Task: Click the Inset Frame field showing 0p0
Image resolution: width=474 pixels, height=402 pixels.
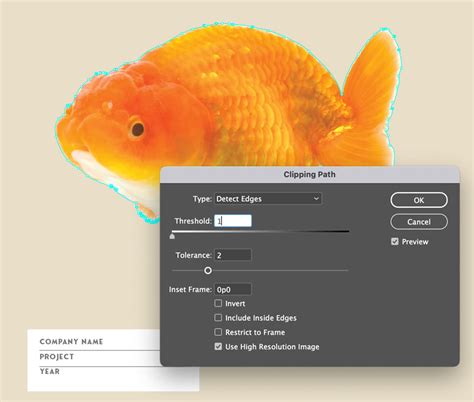Action: 233,290
